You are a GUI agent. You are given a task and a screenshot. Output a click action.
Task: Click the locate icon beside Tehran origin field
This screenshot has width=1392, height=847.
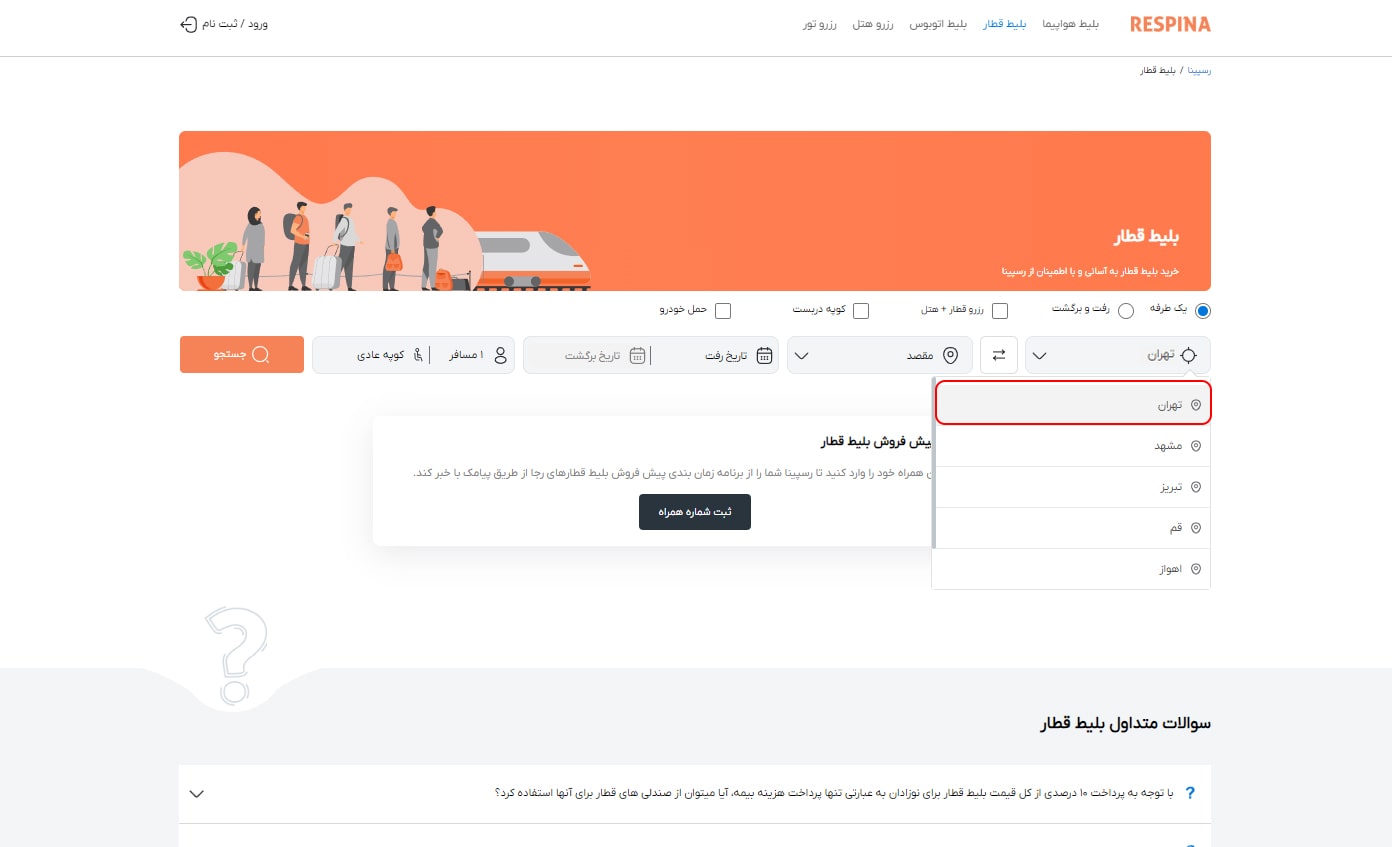(x=1188, y=355)
